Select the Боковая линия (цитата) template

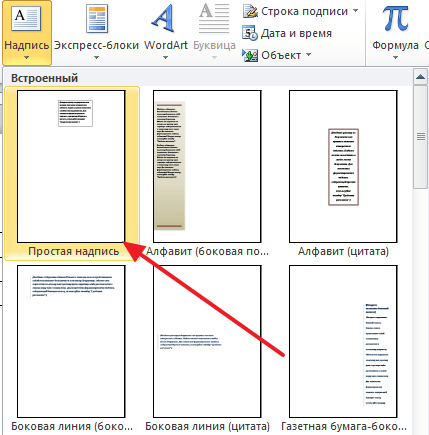coord(207,341)
